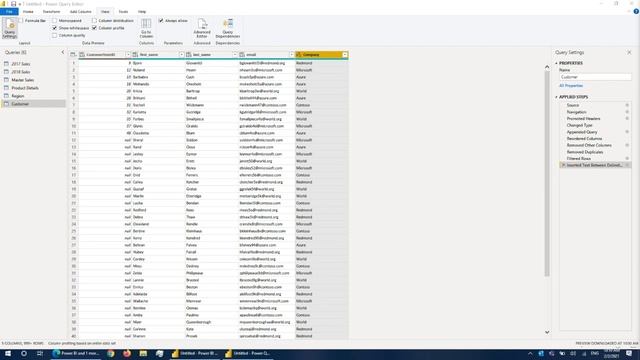The height and width of the screenshot is (360, 640).
Task: Click the data type icon of the first_name column
Action: point(135,55)
